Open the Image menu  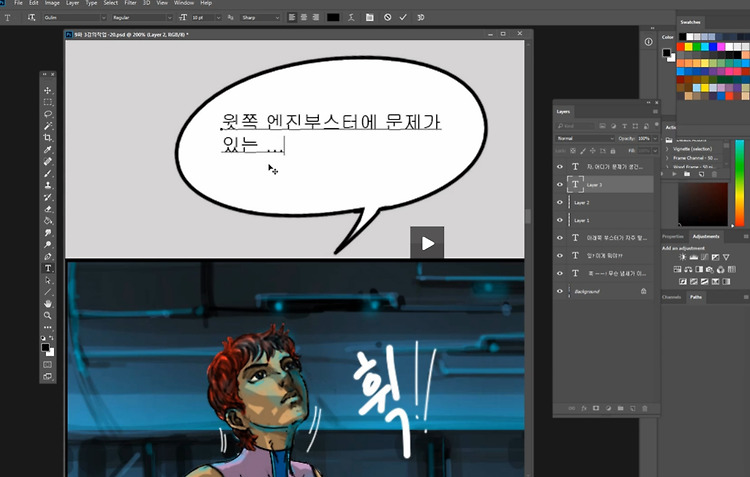pos(52,3)
